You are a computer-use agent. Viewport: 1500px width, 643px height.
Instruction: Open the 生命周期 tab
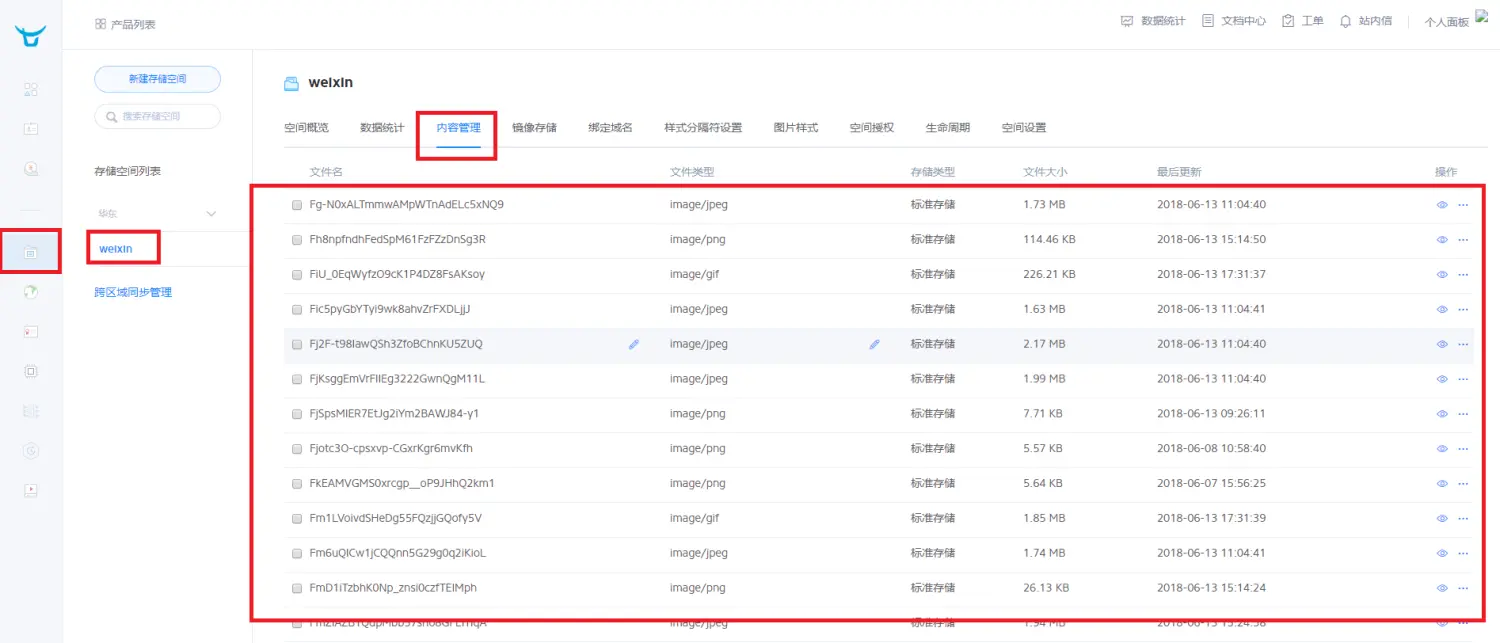pos(947,128)
